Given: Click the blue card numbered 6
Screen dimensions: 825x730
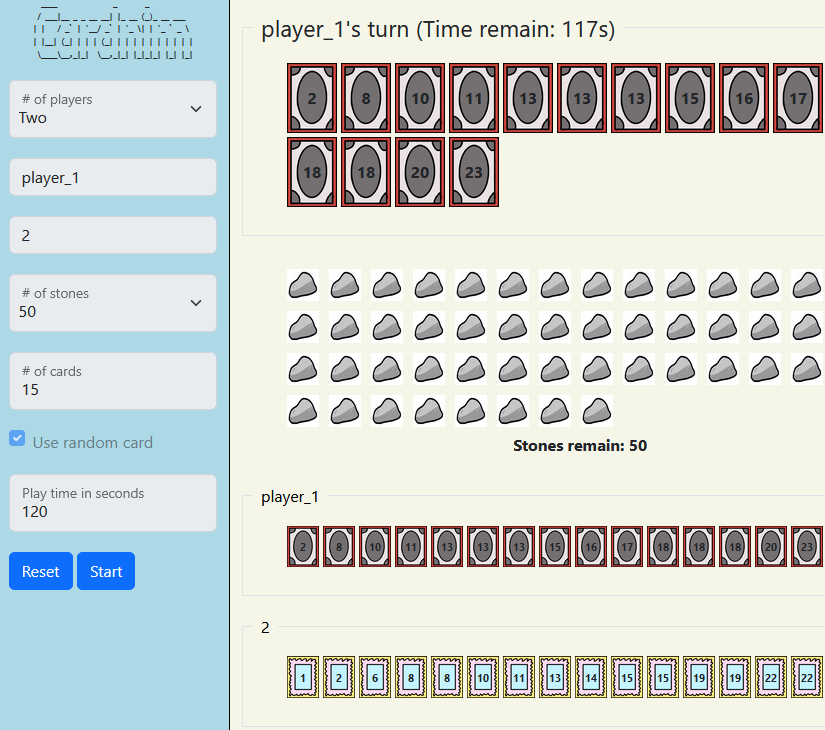Looking at the screenshot, I should [375, 677].
